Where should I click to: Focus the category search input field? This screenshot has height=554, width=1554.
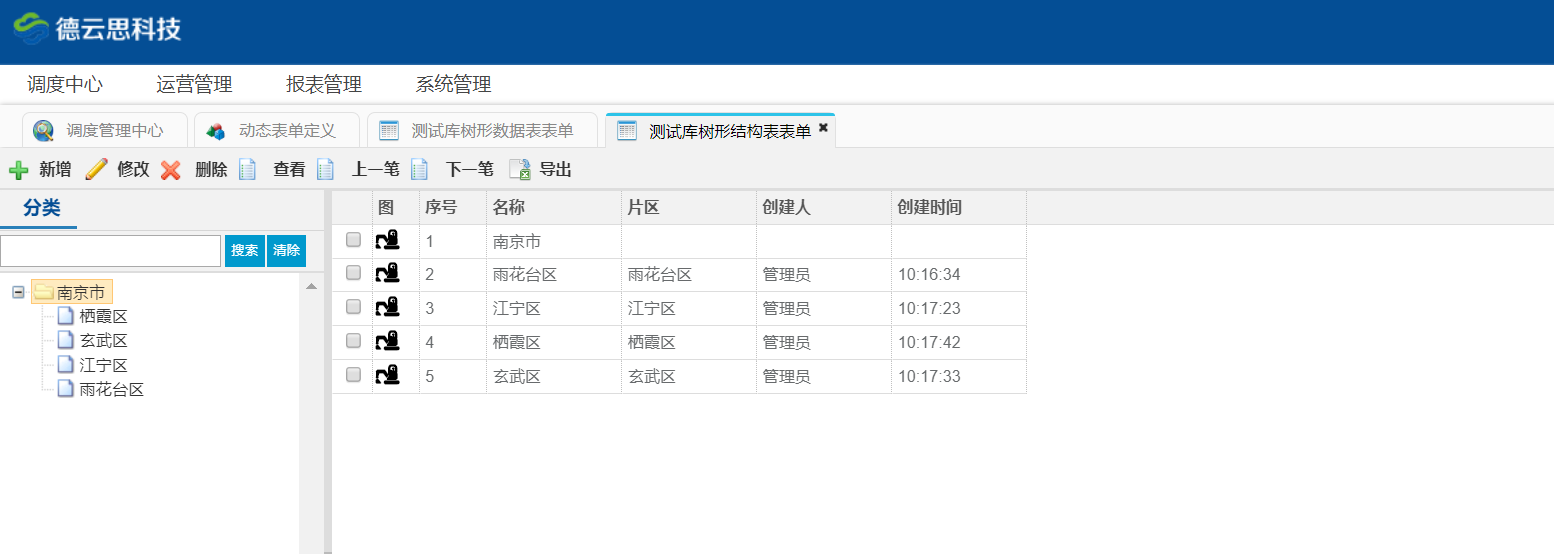coord(110,251)
